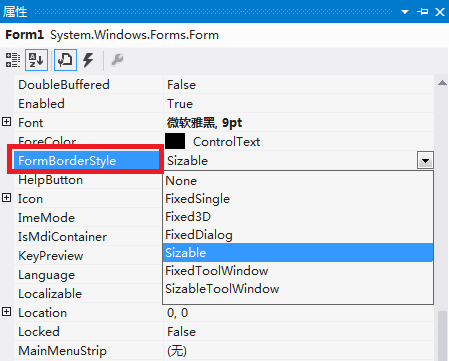Collapse the FormBorderStyle dropdown arrow

(425, 160)
